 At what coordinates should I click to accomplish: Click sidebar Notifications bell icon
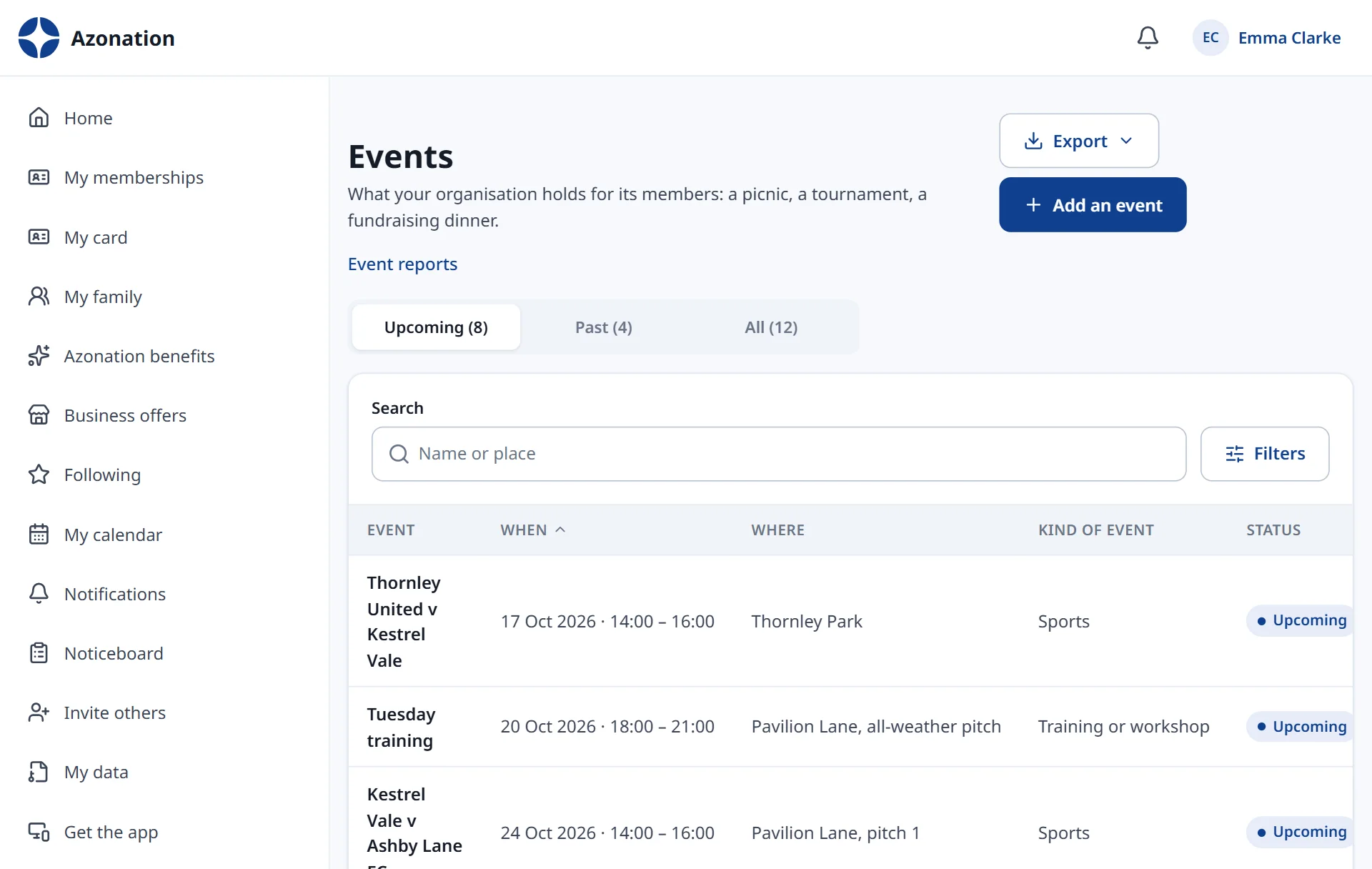(39, 594)
